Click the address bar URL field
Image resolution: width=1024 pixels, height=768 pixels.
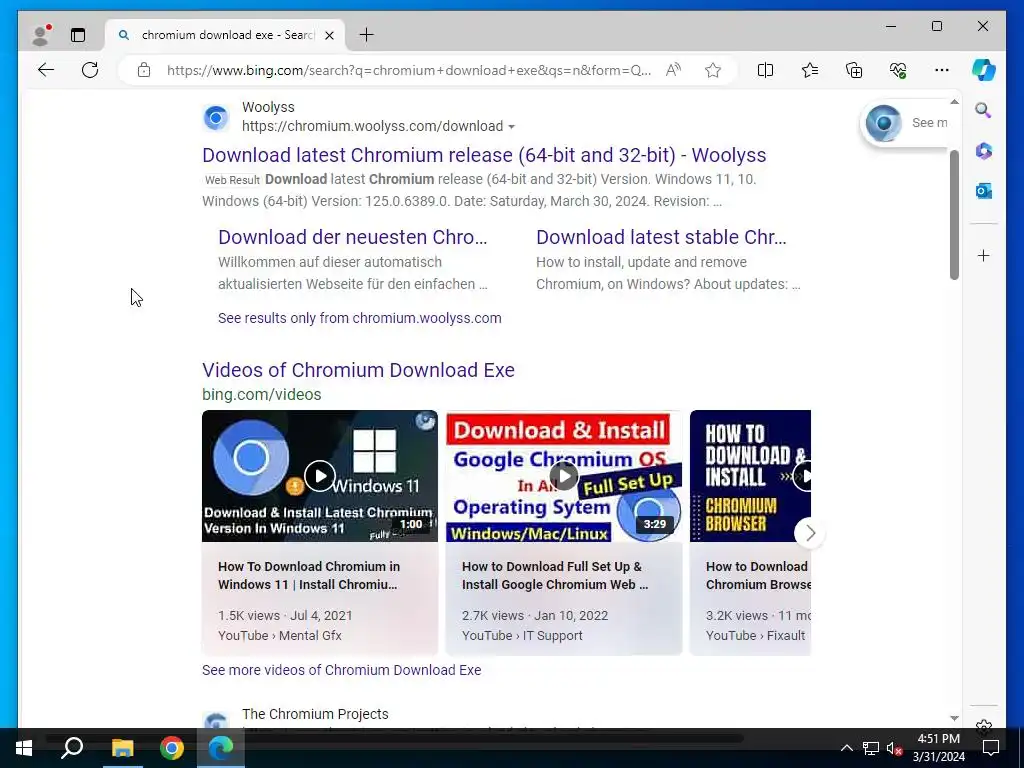pos(409,70)
